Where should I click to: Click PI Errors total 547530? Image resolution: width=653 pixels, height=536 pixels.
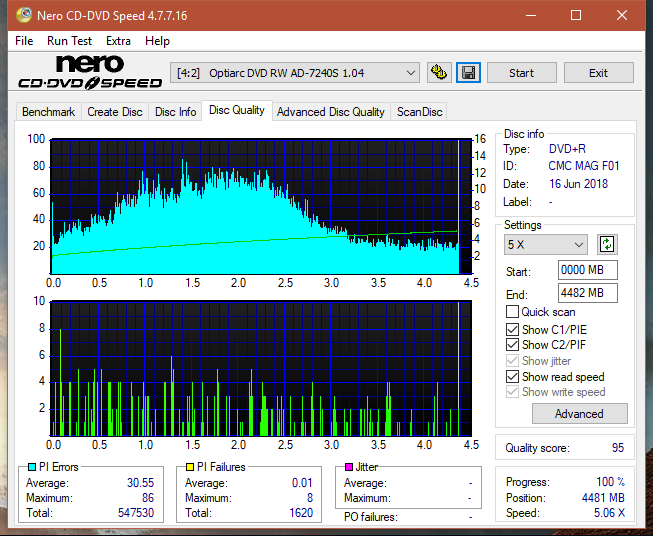(x=136, y=513)
